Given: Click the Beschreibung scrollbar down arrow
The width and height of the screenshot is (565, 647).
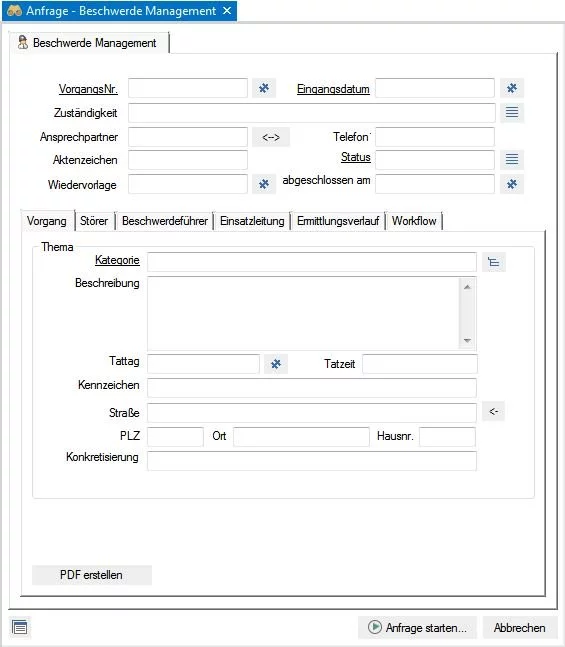Looking at the screenshot, I should [x=467, y=340].
